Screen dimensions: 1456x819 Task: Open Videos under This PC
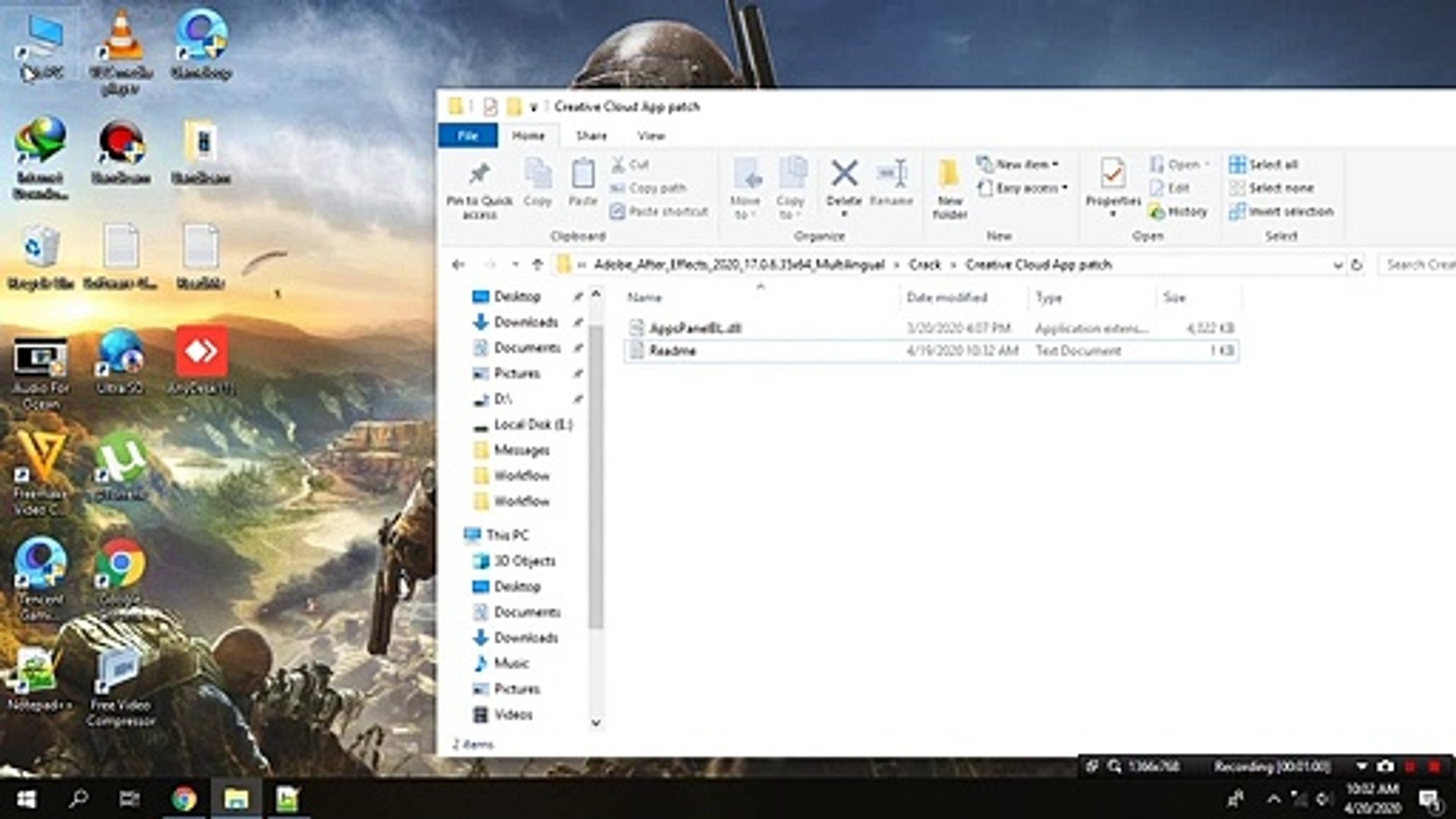click(513, 714)
